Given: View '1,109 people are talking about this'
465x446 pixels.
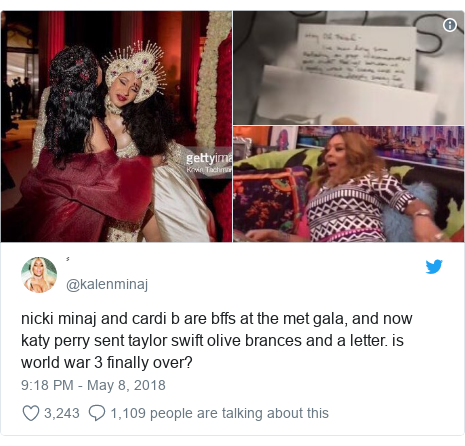Looking at the screenshot, I should pyautogui.click(x=219, y=413).
